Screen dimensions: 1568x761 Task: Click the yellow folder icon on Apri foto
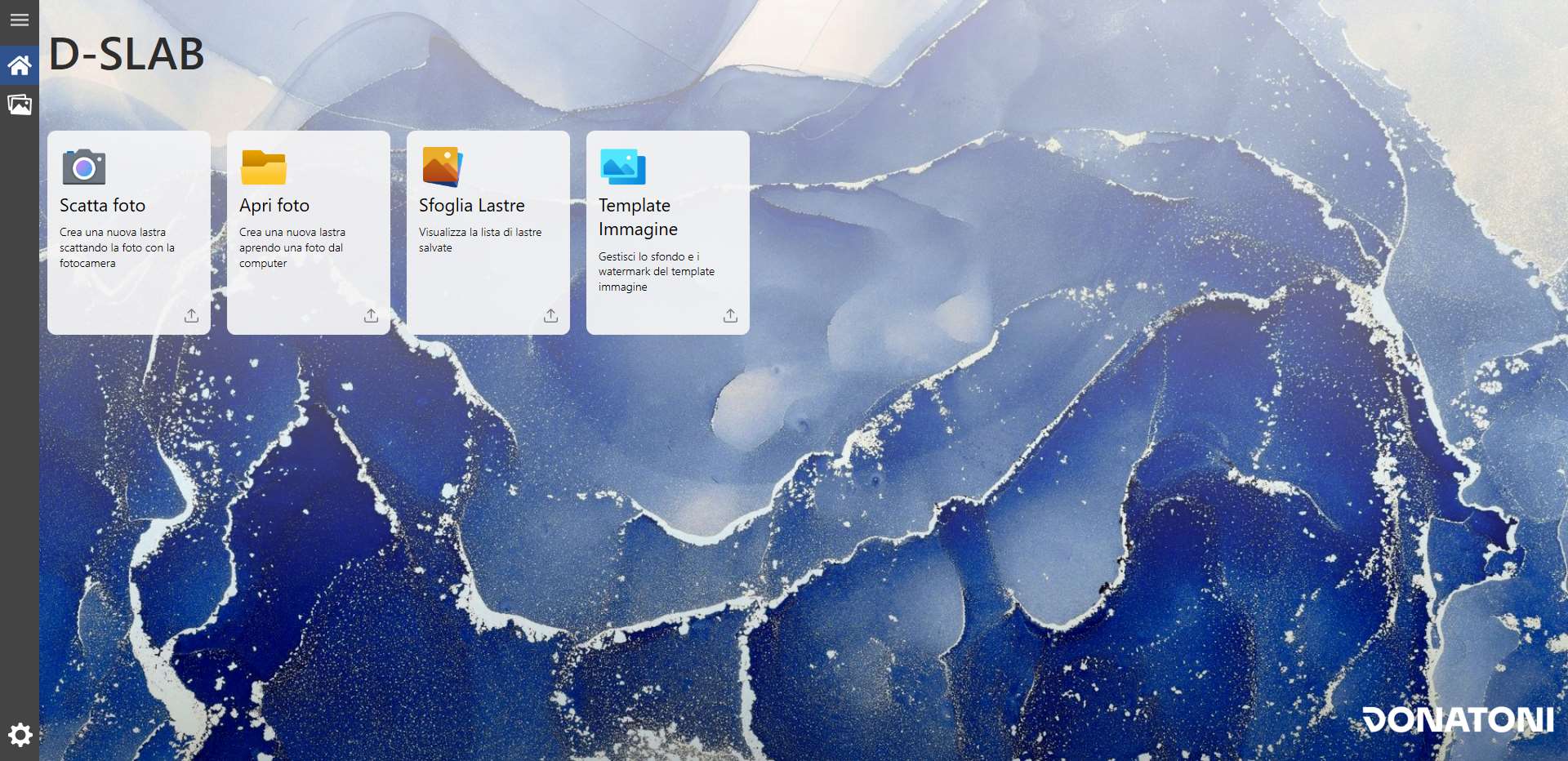tap(264, 167)
